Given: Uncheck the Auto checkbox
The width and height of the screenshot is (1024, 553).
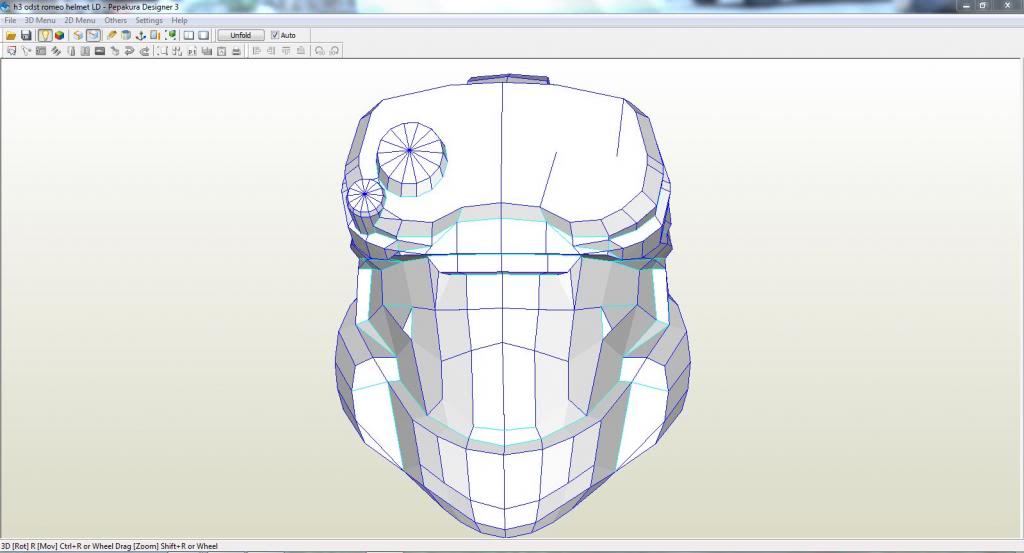Looking at the screenshot, I should tap(276, 35).
